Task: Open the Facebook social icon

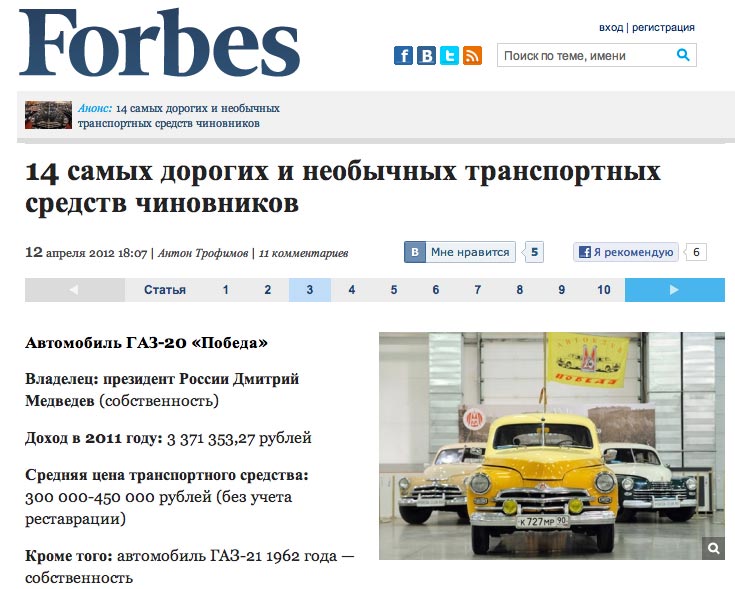Action: [403, 56]
